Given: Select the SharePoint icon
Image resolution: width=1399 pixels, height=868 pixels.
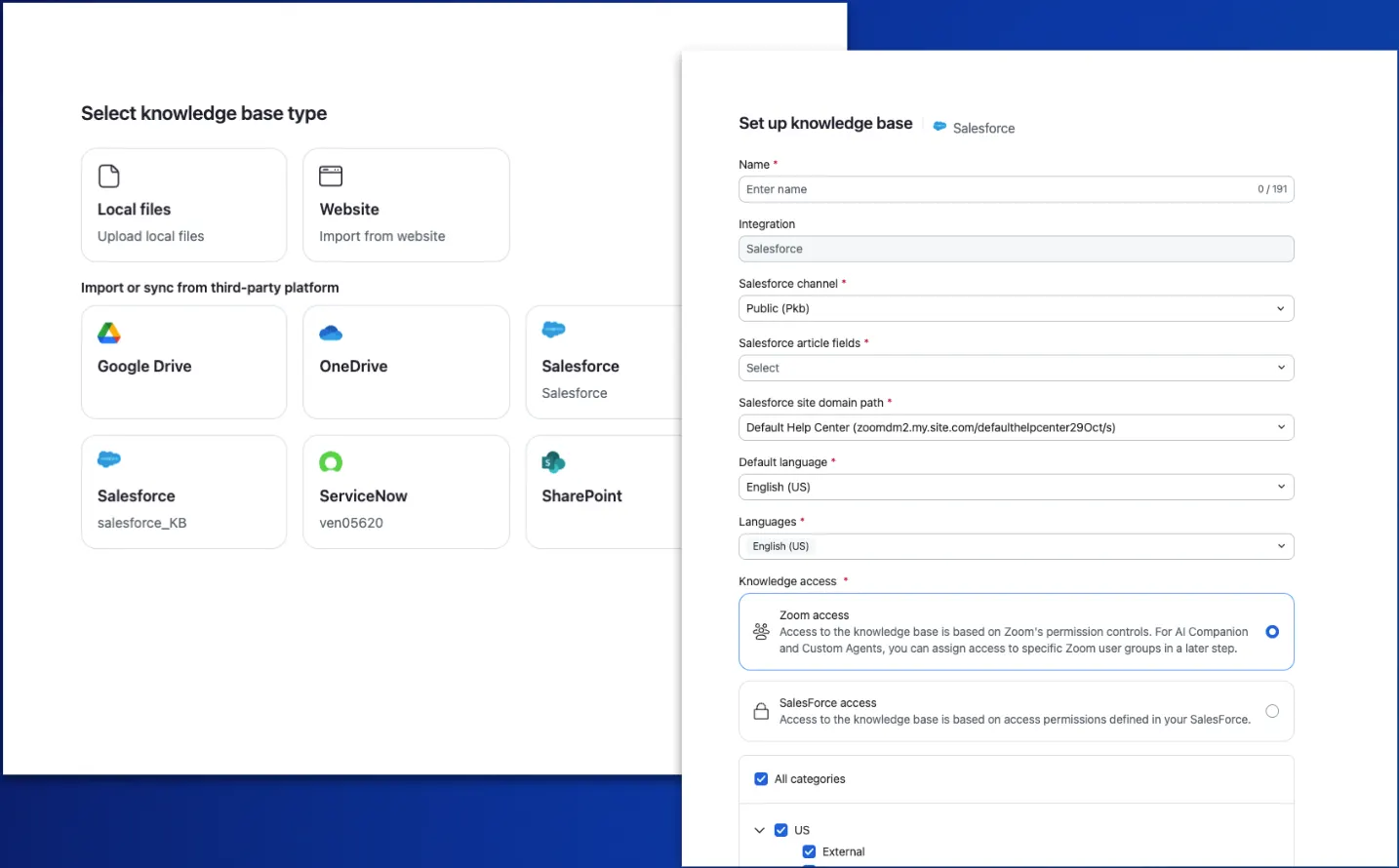Looking at the screenshot, I should (x=553, y=459).
